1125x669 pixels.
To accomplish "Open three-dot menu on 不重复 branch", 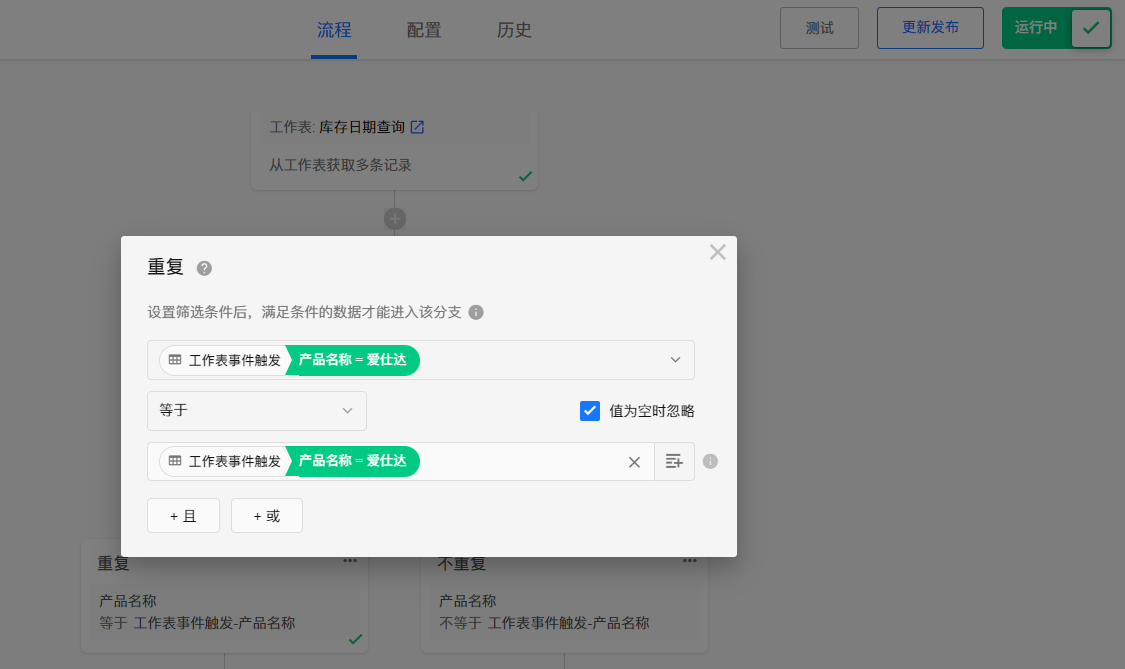I will point(690,561).
